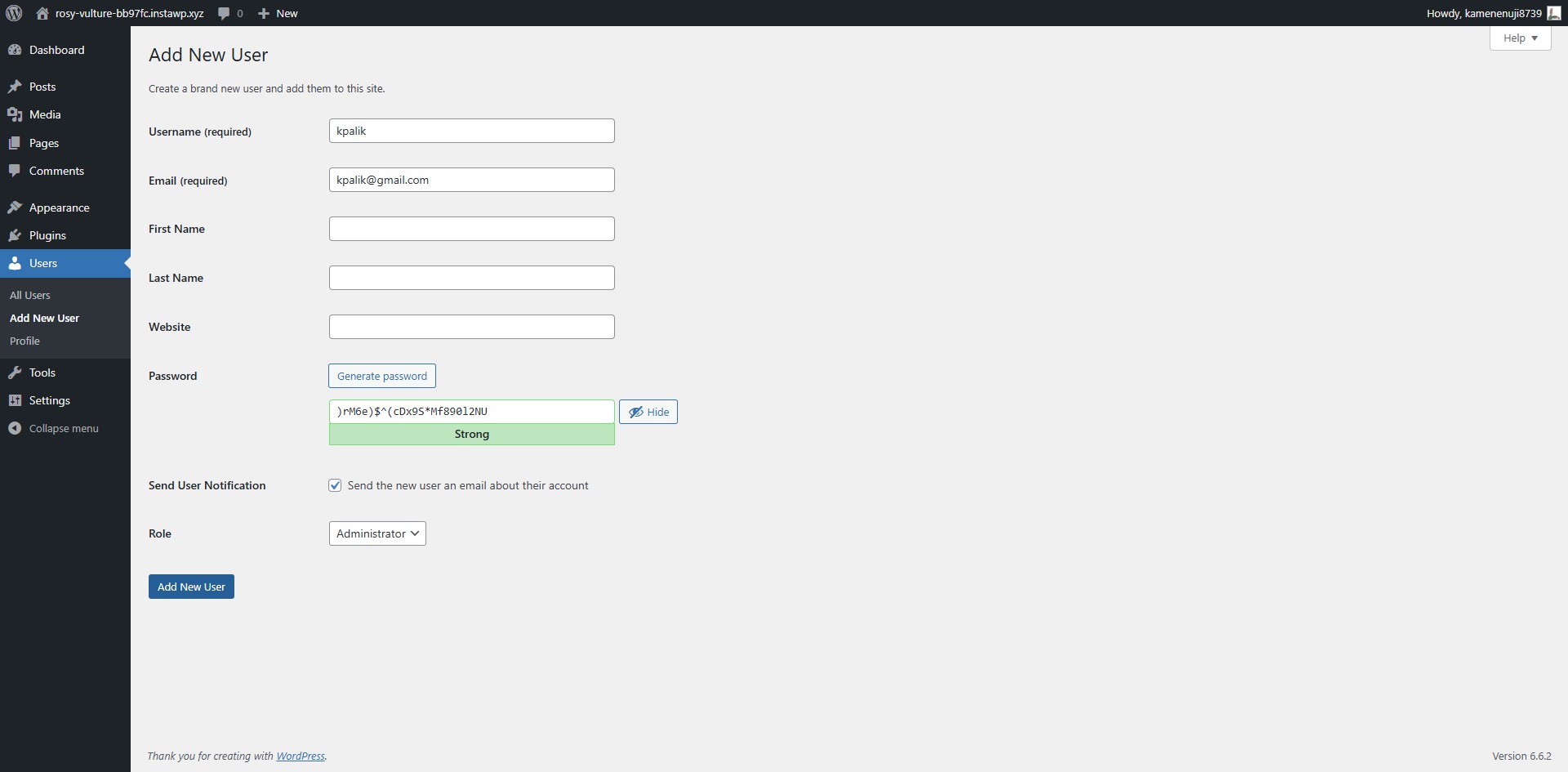Click Generate password button
The image size is (1568, 772).
(382, 376)
